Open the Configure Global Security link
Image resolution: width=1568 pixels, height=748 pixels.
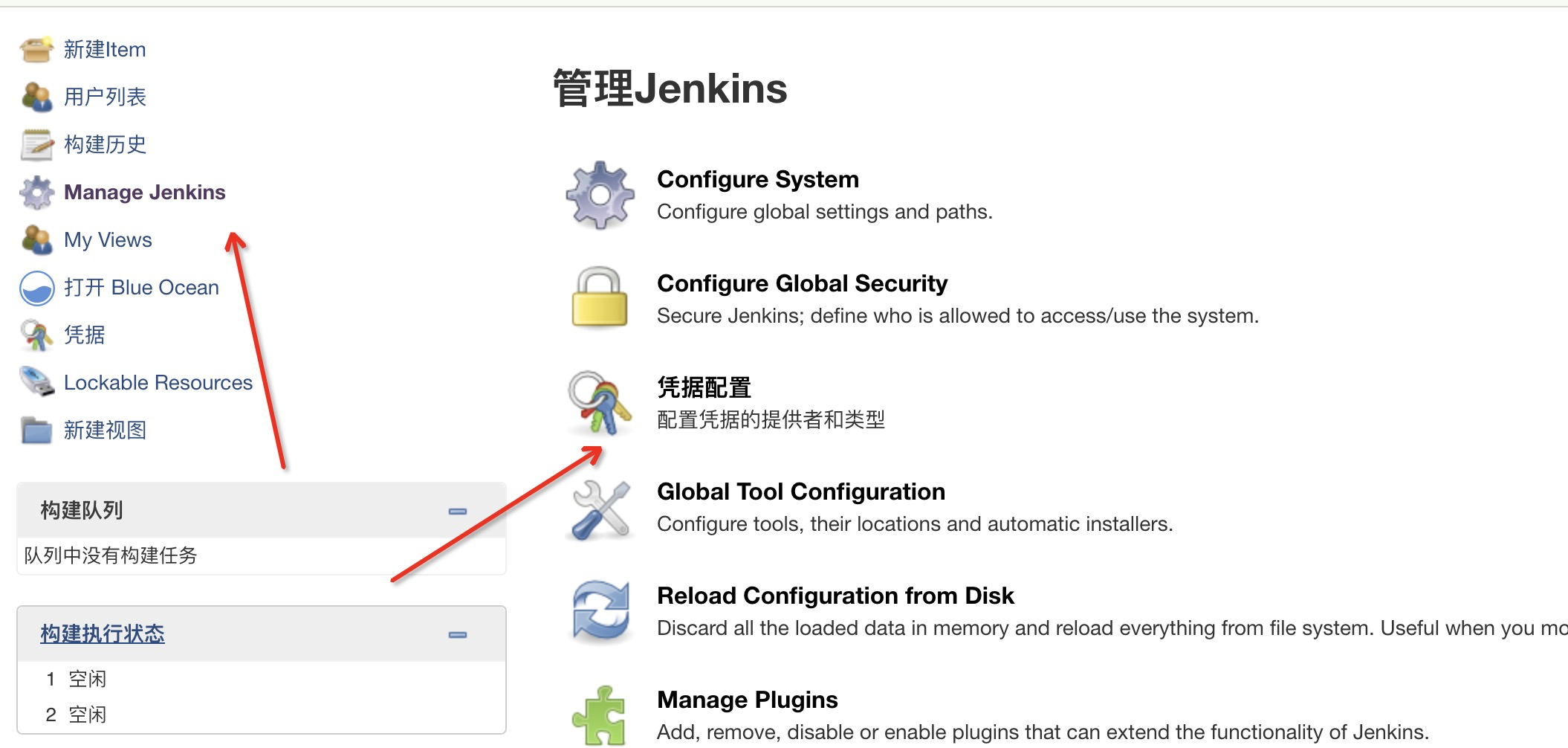[802, 283]
